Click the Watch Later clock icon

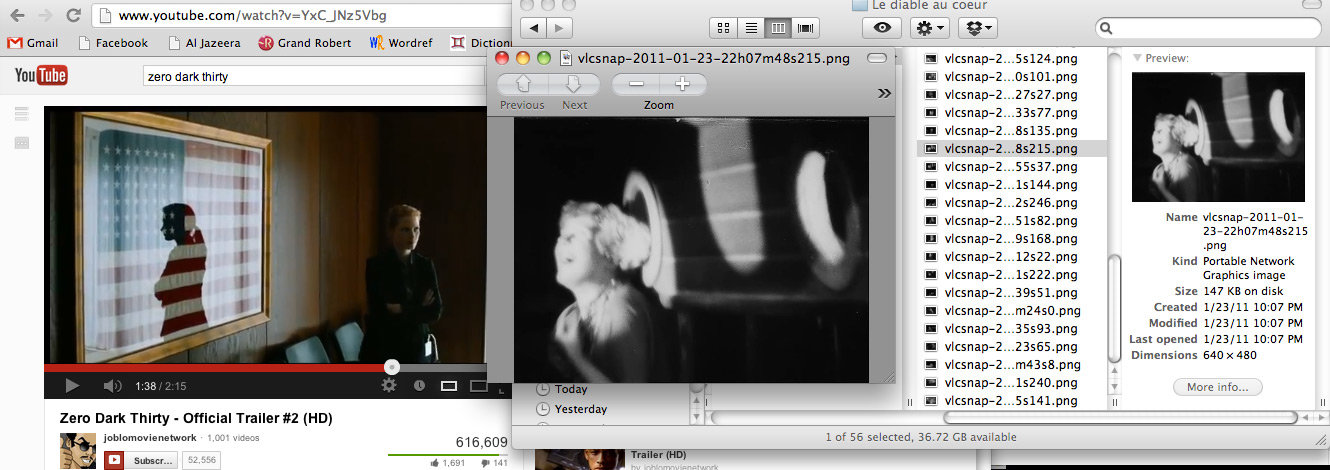[x=419, y=385]
